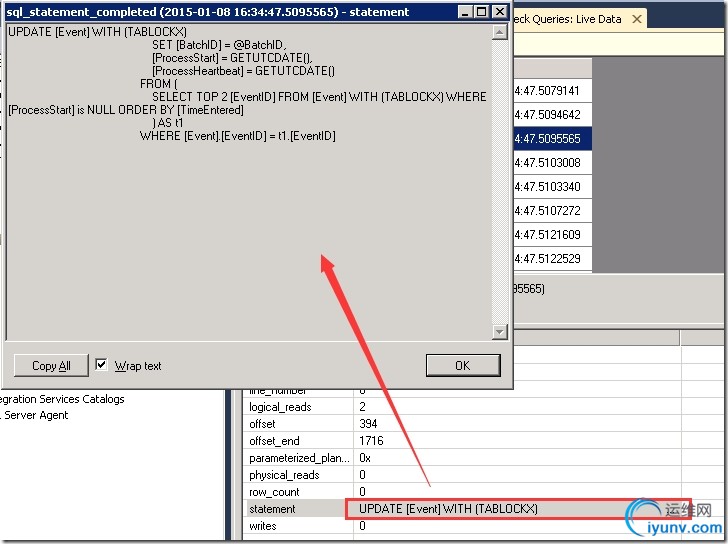Select the event row 4:47.5079141

coord(552,91)
